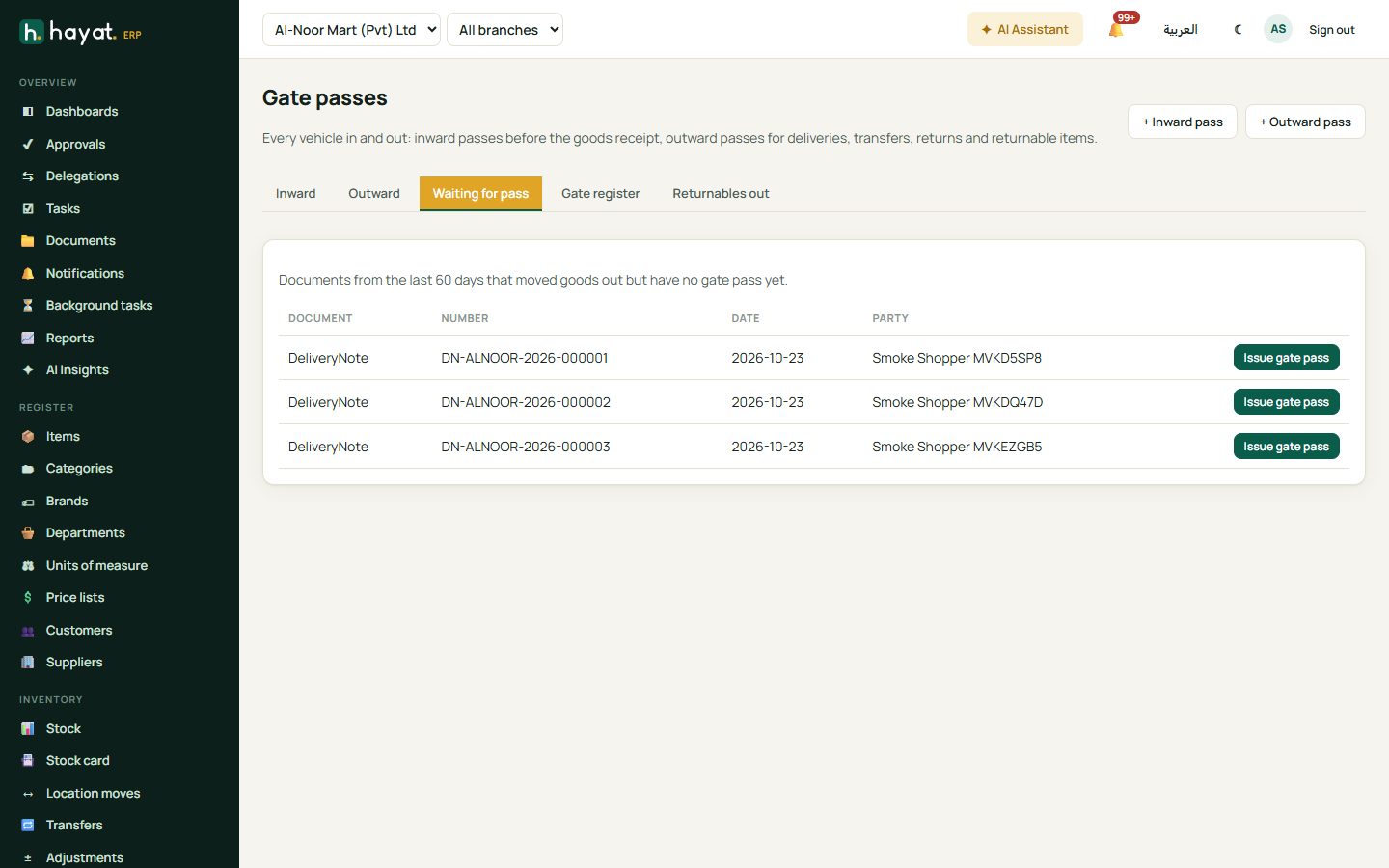Click the Items box icon
1389x868 pixels.
28,437
